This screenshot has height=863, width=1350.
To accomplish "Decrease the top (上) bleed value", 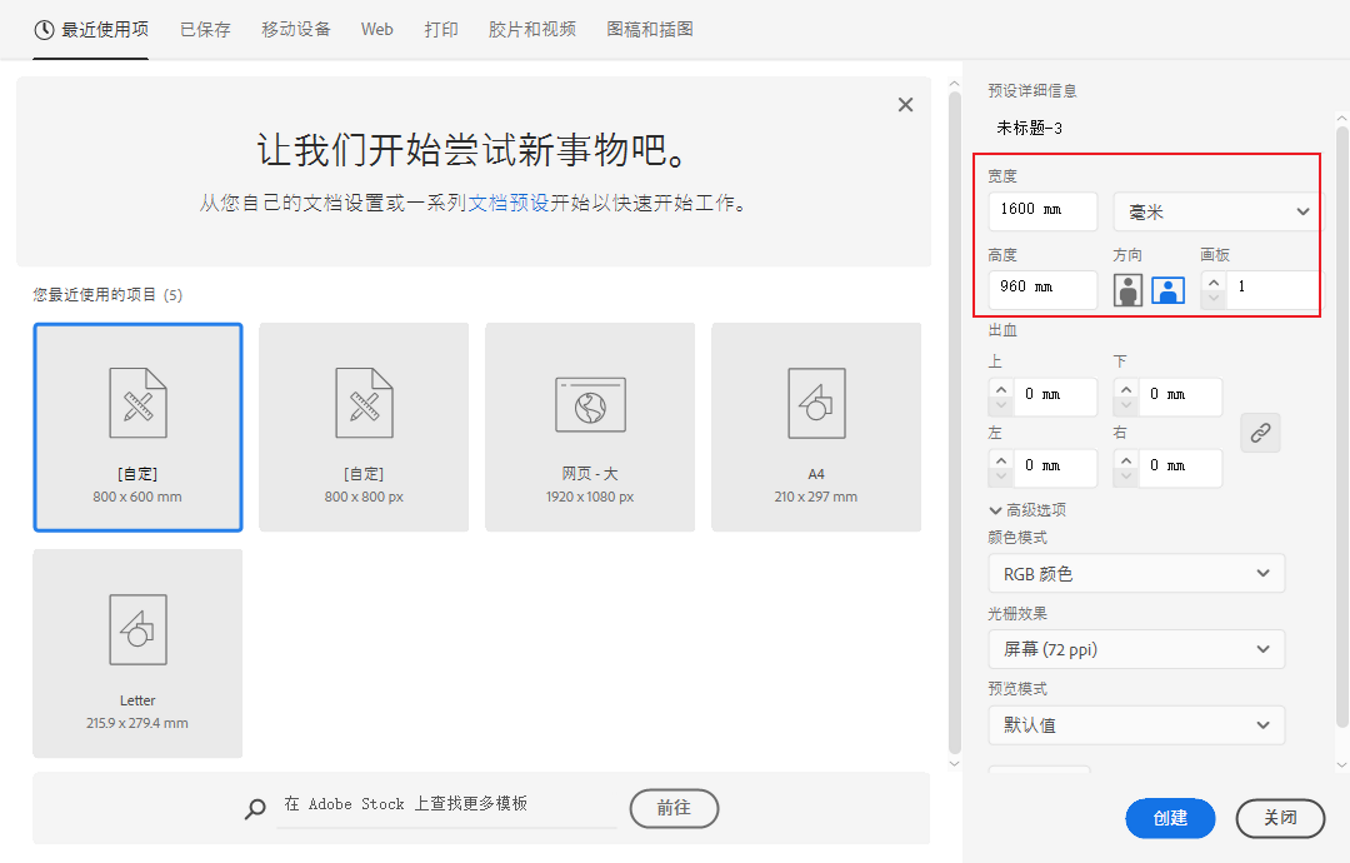I will click(1001, 406).
